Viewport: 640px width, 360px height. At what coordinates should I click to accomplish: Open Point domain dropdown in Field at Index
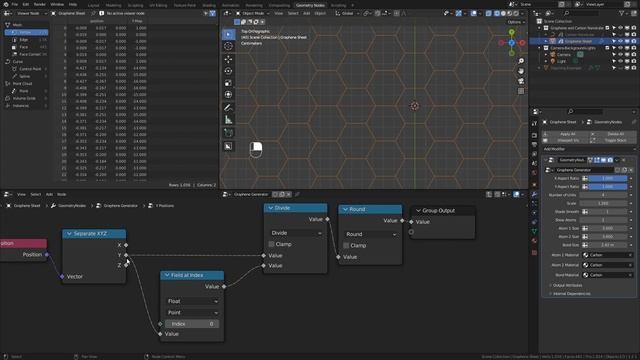tap(192, 313)
